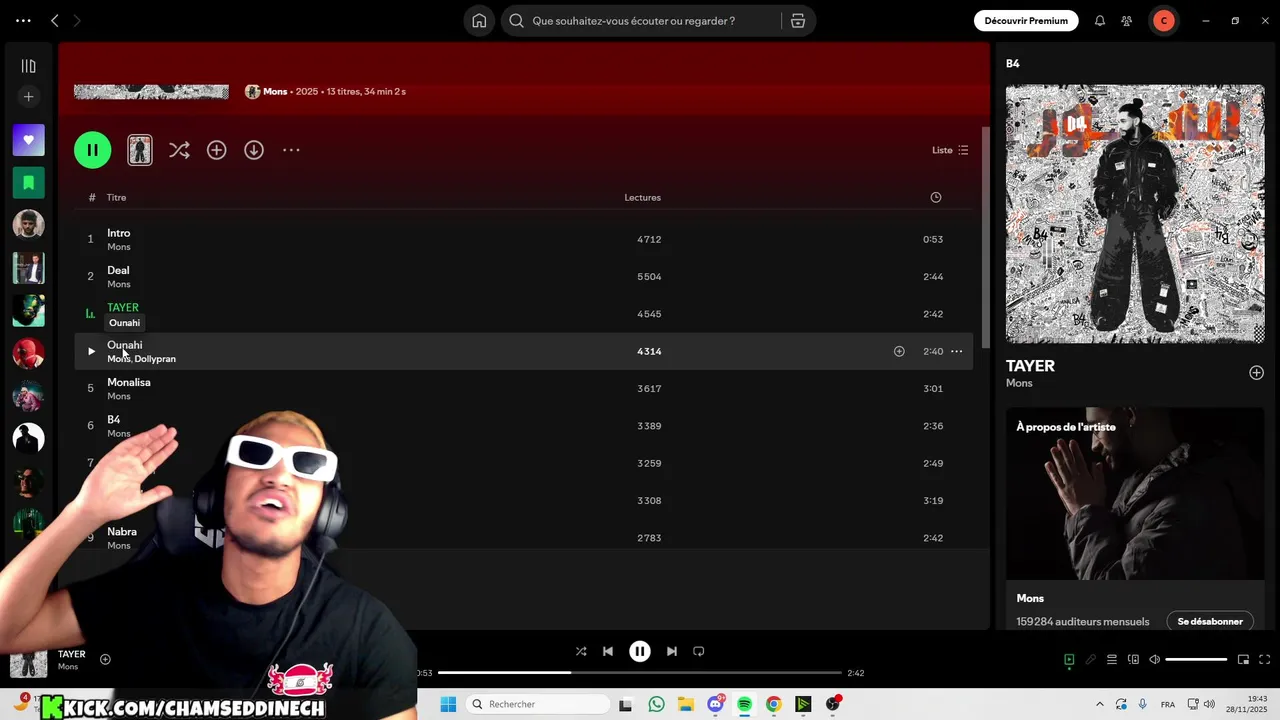Open notifications bell icon
Viewport: 1280px width, 720px height.
pos(1100,20)
